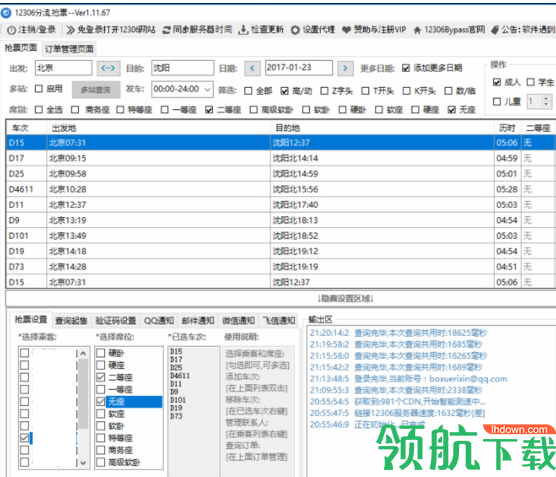
Task: Click the 车次 column header
Action: pyautogui.click(x=27, y=128)
